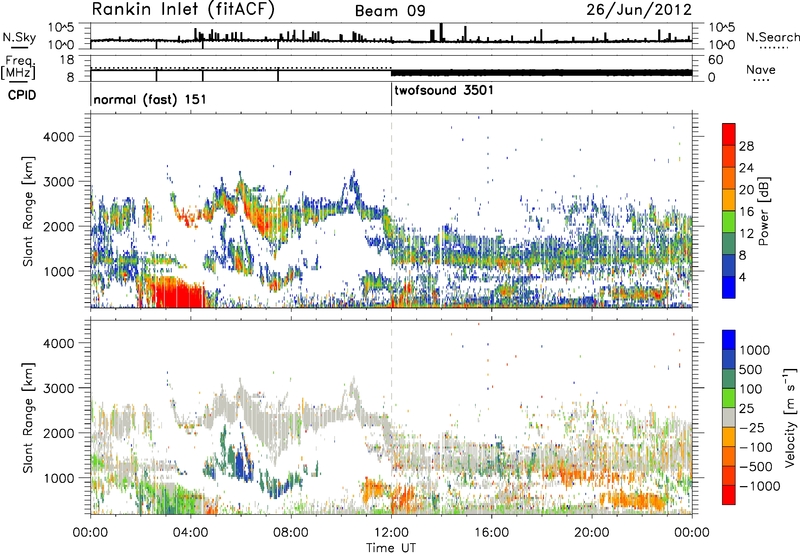Click the gray swatch in Velocity colorbar
This screenshot has width=800, height=554.
click(x=729, y=418)
